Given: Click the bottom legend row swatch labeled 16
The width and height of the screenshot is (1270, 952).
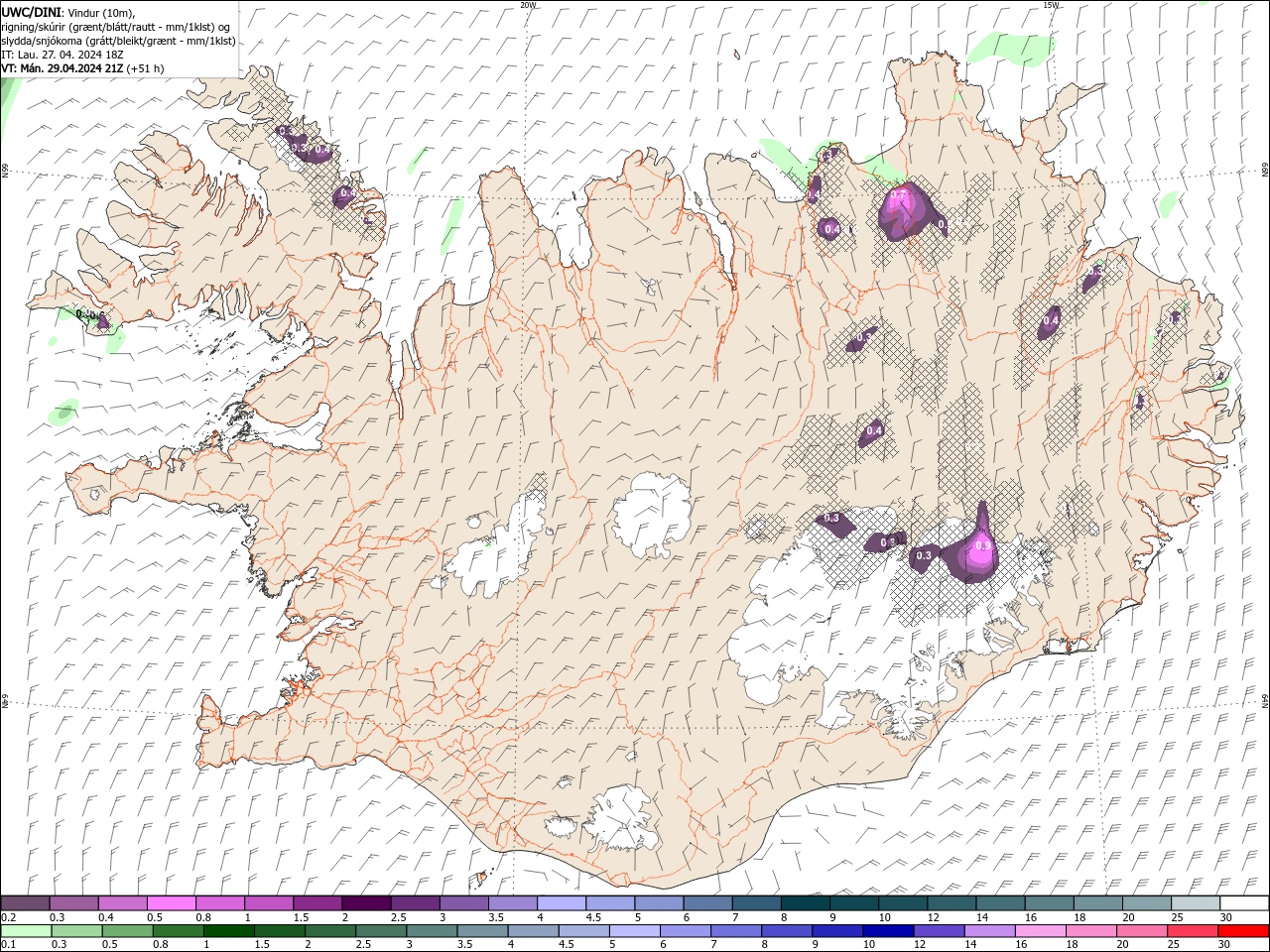Looking at the screenshot, I should click(1040, 931).
